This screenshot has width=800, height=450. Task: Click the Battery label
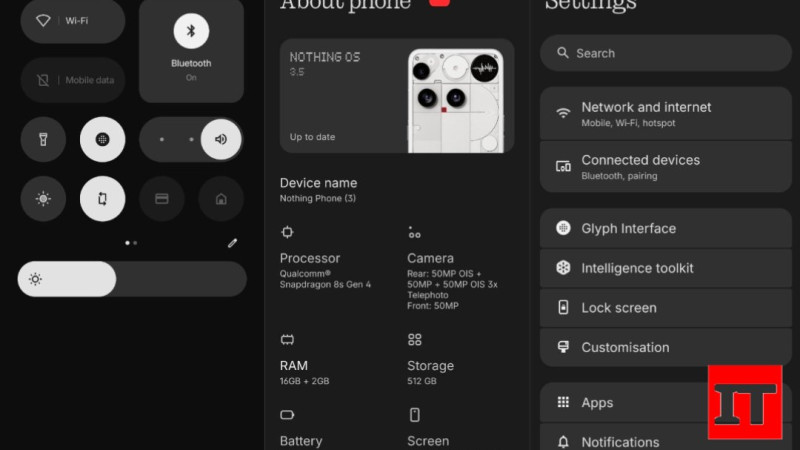[x=301, y=441]
